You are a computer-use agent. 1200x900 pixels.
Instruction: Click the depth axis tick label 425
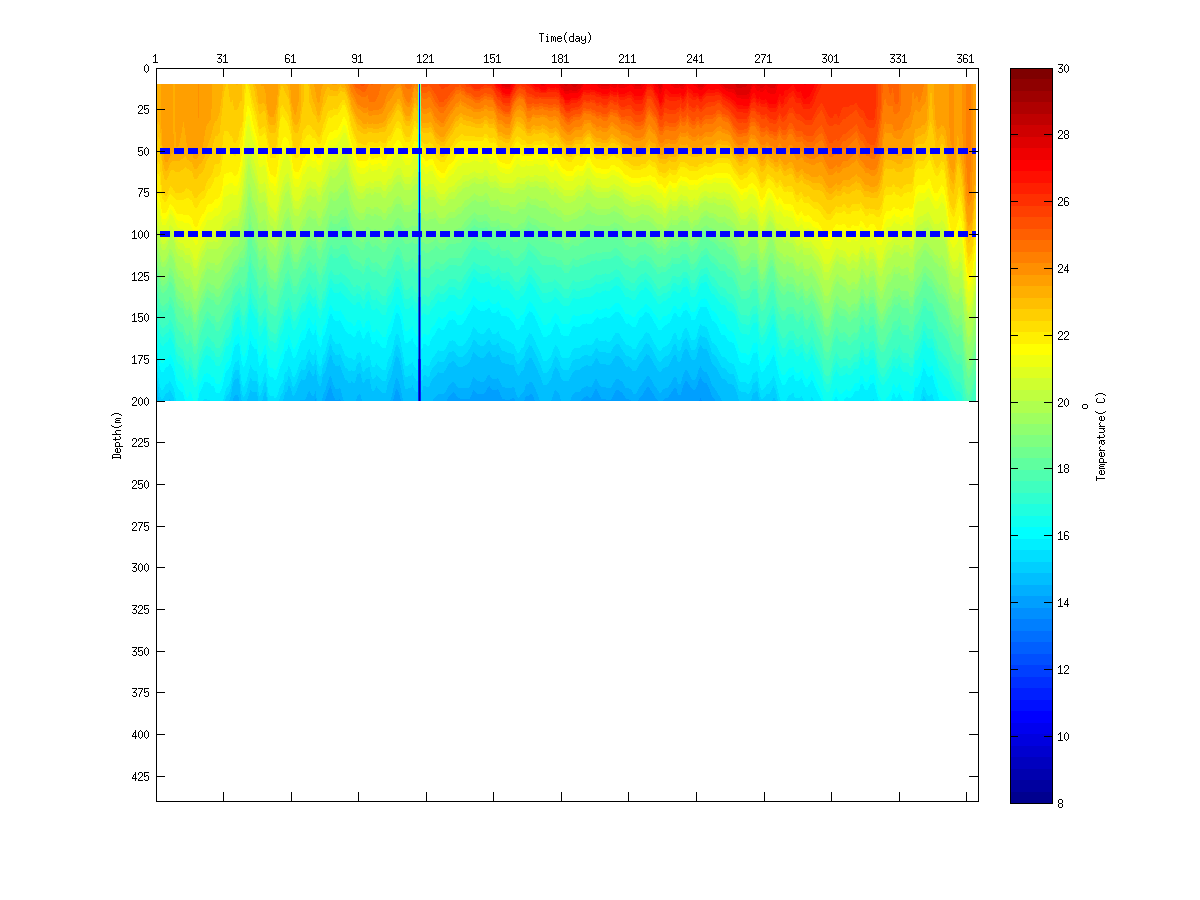point(140,776)
